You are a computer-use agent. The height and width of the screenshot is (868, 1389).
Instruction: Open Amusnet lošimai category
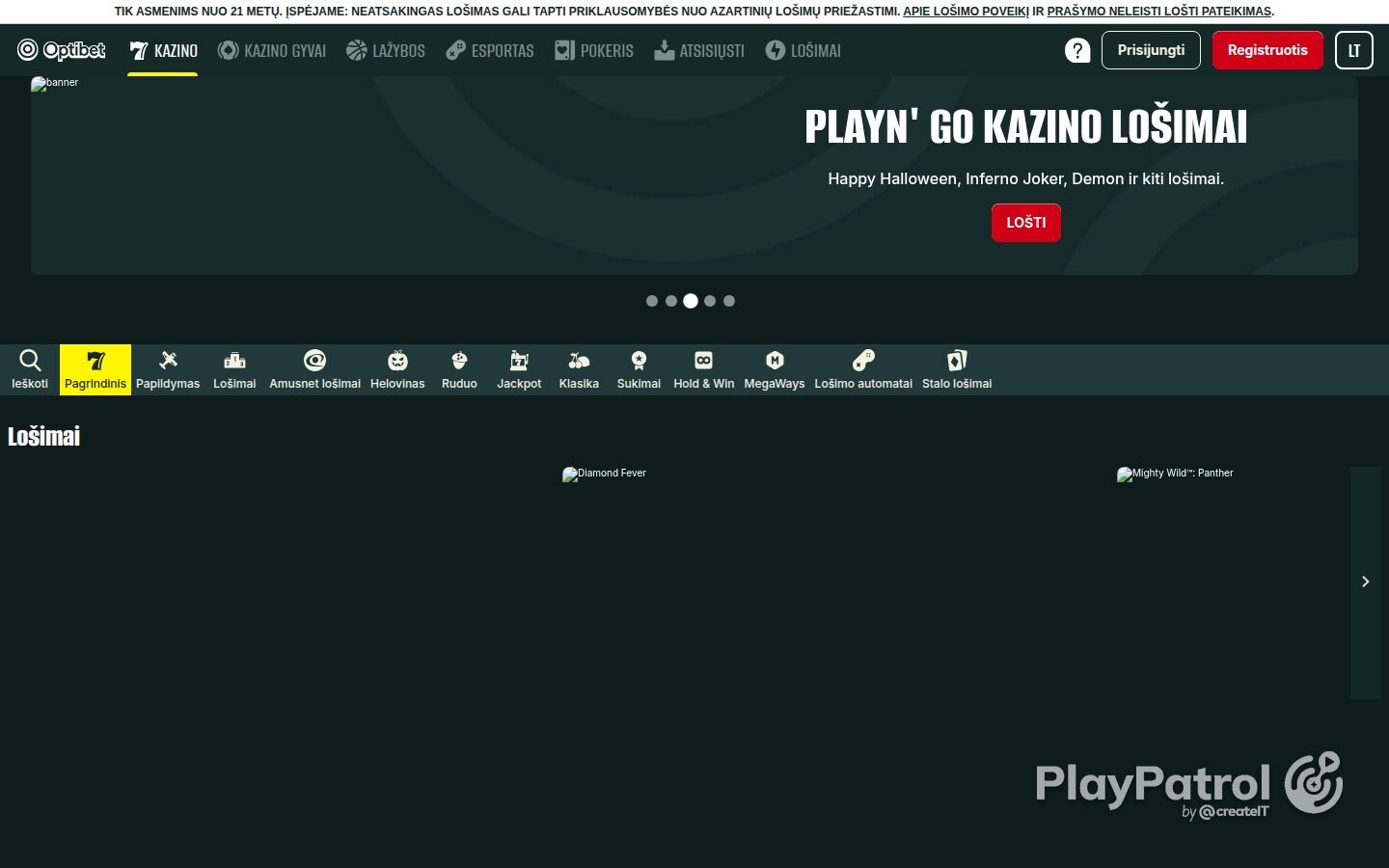coord(314,369)
